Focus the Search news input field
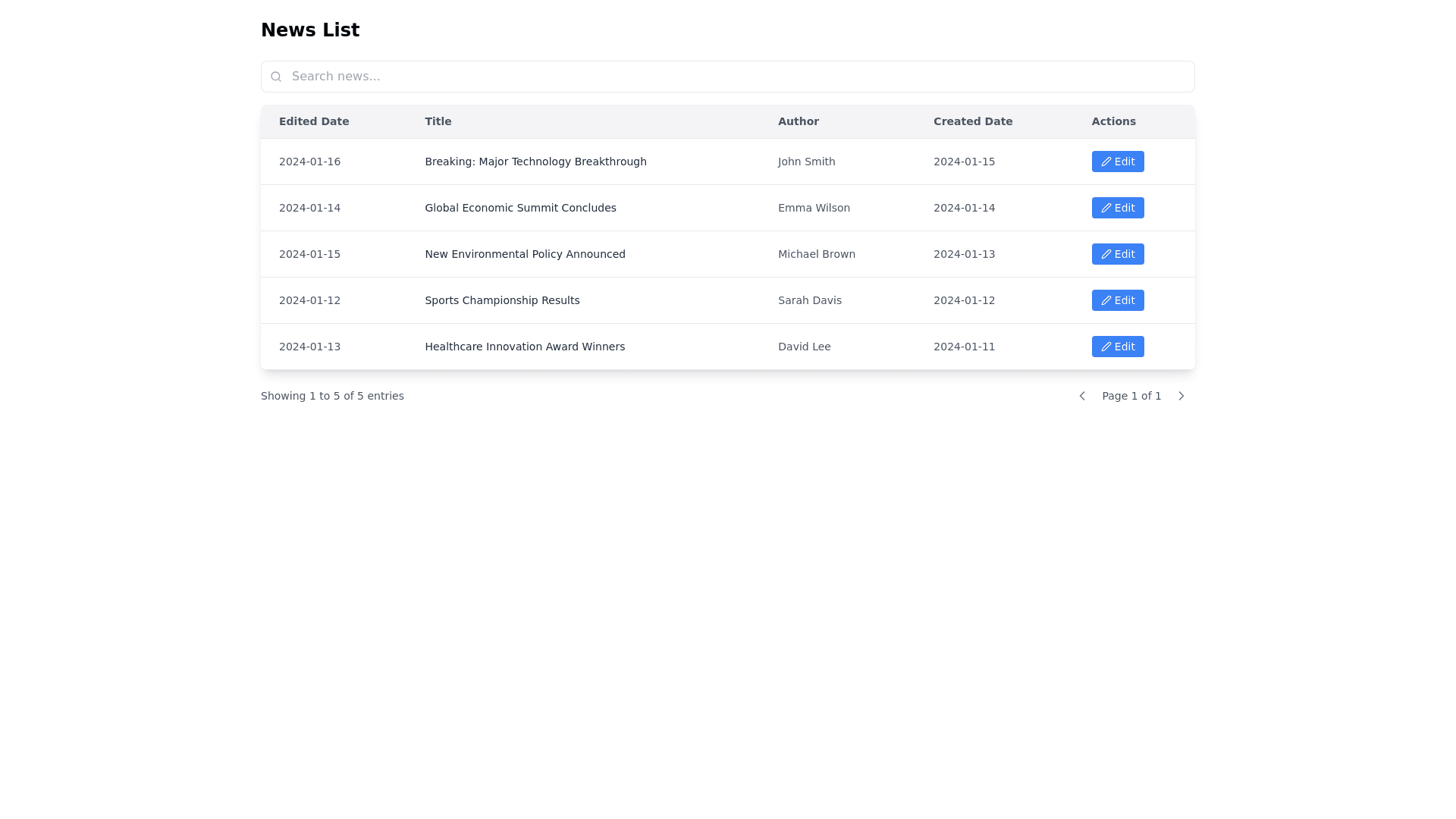The image size is (1456, 819). tap(728, 77)
